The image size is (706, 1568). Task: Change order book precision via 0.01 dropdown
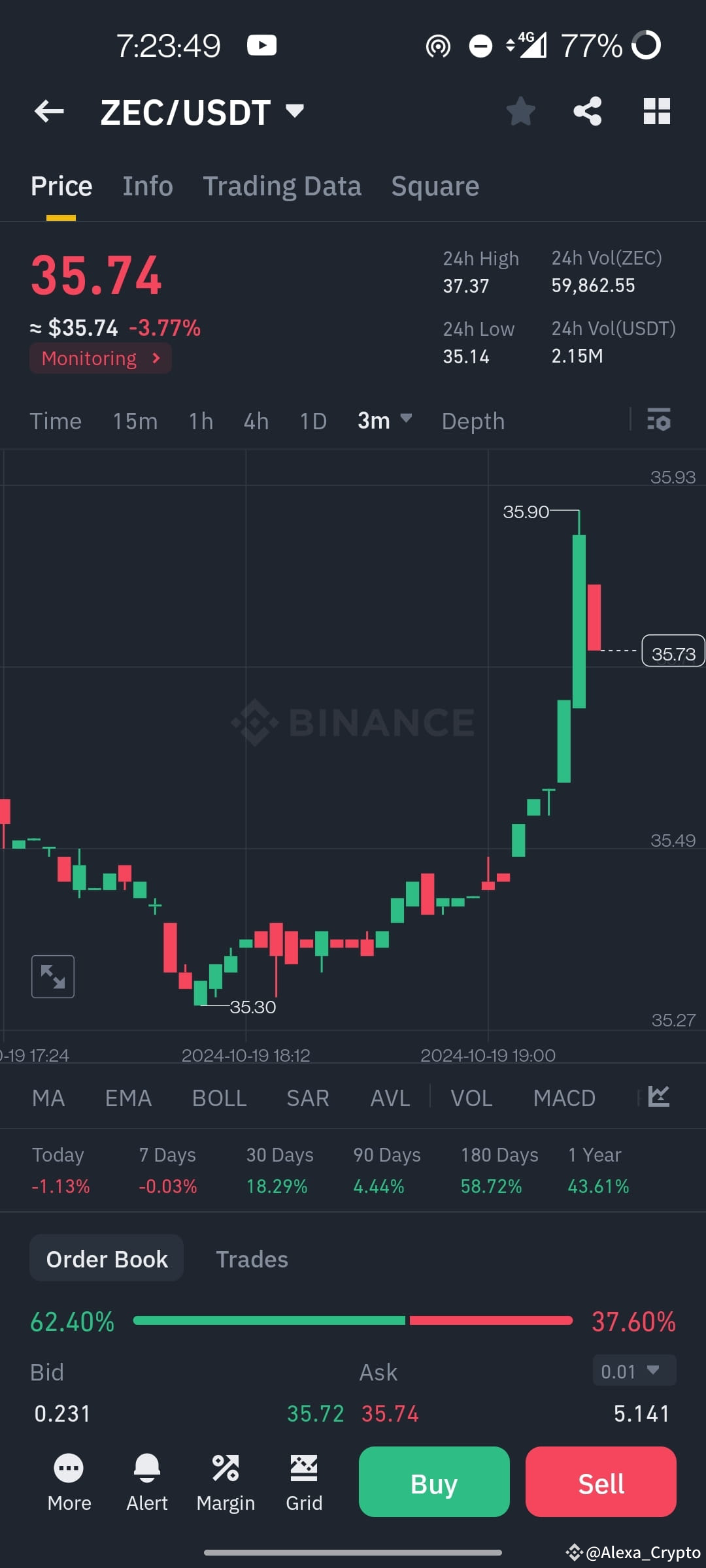click(632, 1371)
